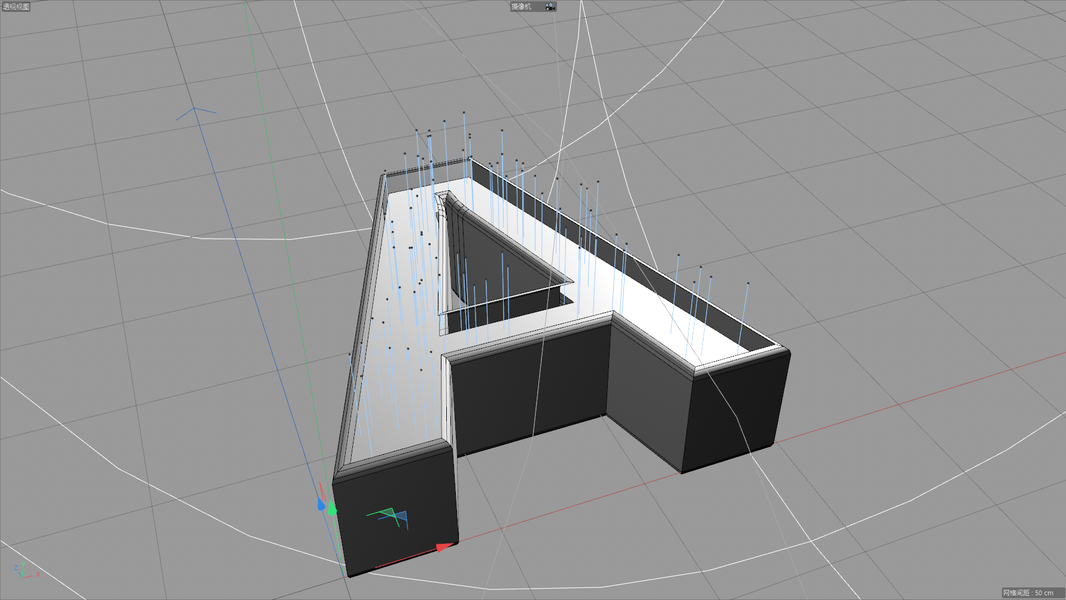Click the 透视视图 viewport label
1066x600 pixels.
(16, 6)
